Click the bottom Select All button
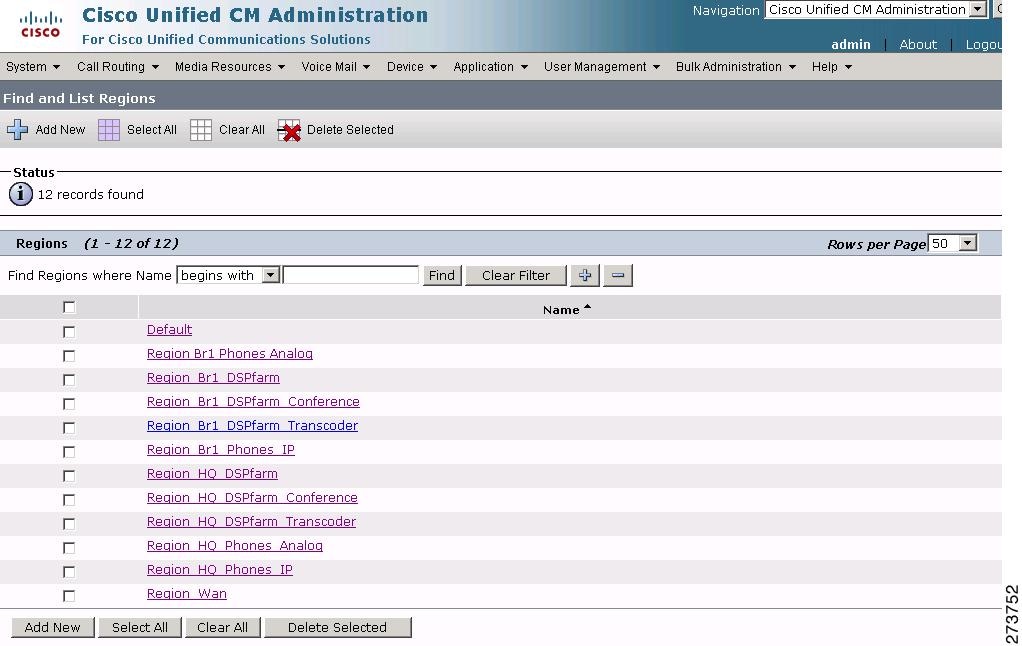Screen dimensions: 1022x646 tap(139, 627)
